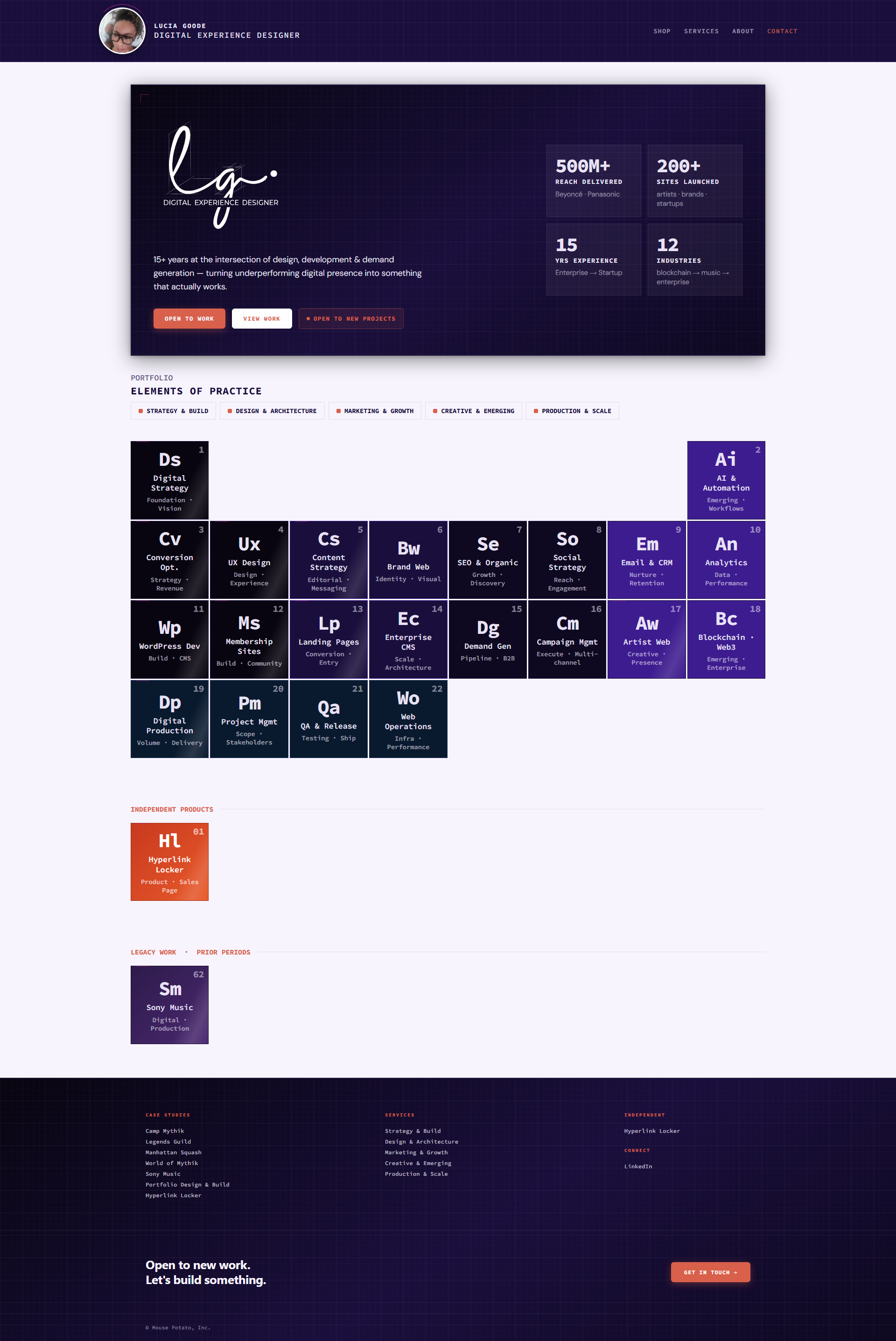The height and width of the screenshot is (1341, 896).
Task: Open the Ms Membership Sites element tile
Action: pos(249,639)
